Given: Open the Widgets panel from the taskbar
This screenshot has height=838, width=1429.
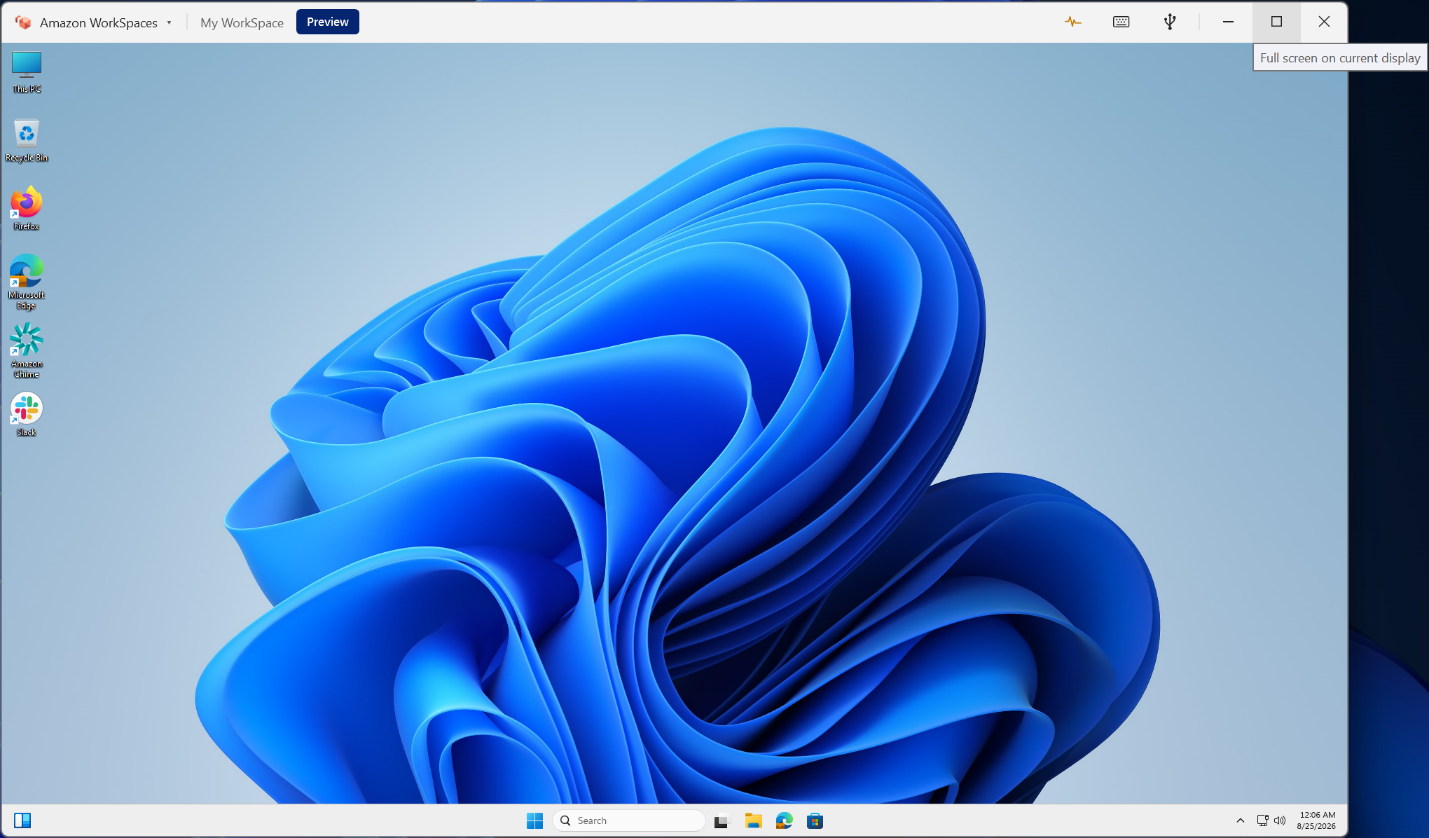Looking at the screenshot, I should coord(22,821).
